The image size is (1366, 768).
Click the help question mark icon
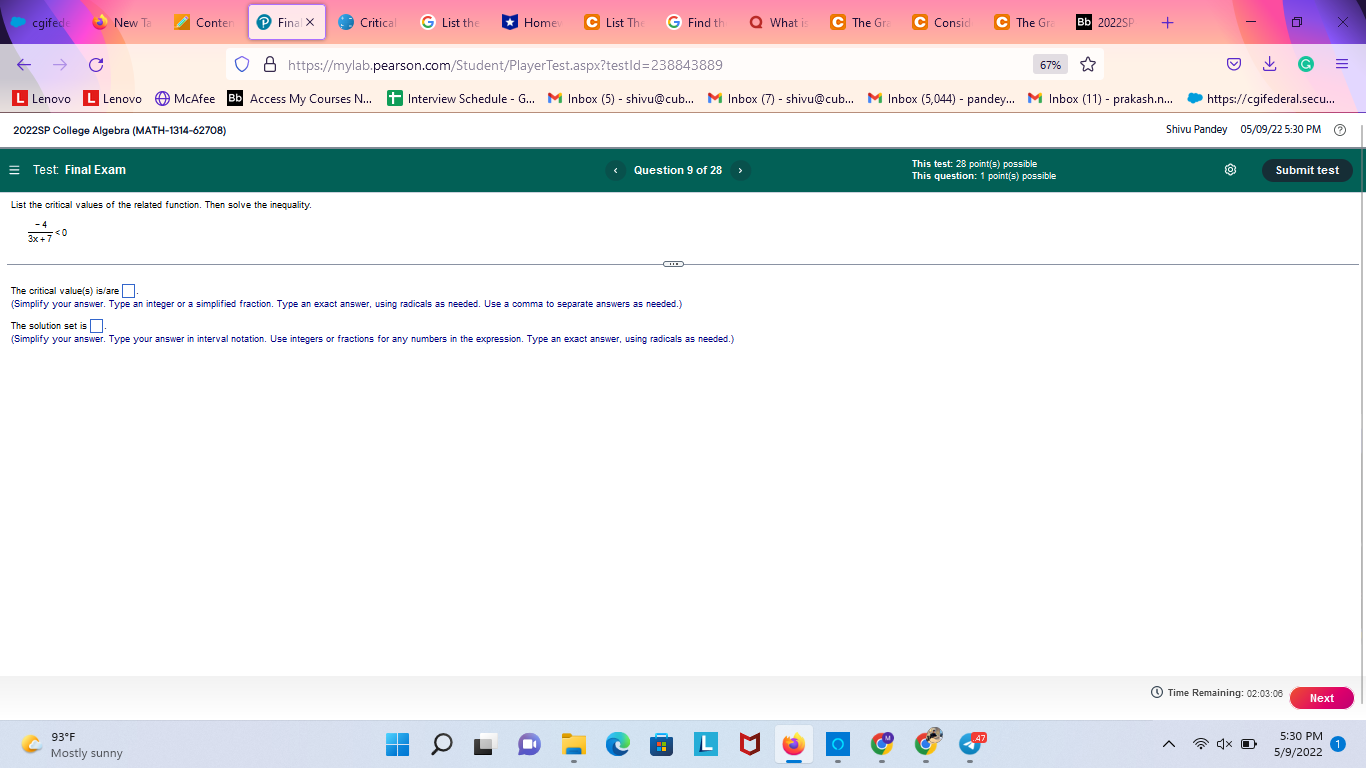(x=1340, y=130)
